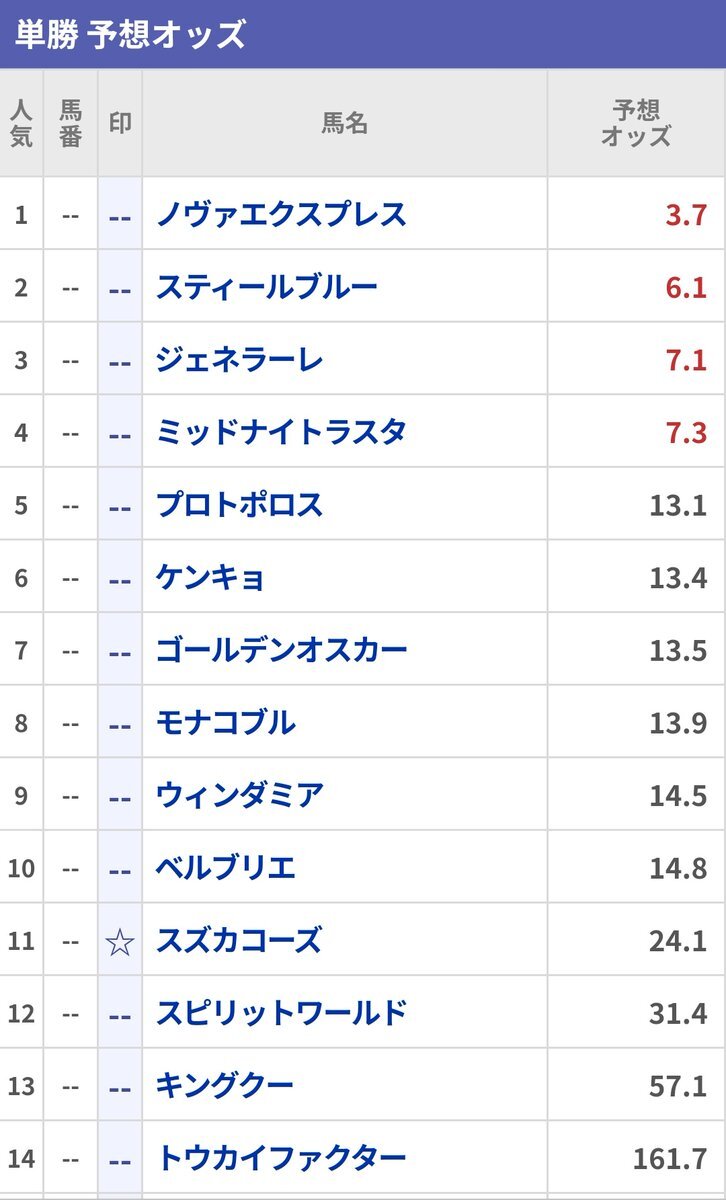726x1200 pixels.
Task: Open the mark selector for スティールブルー
Action: [x=120, y=287]
